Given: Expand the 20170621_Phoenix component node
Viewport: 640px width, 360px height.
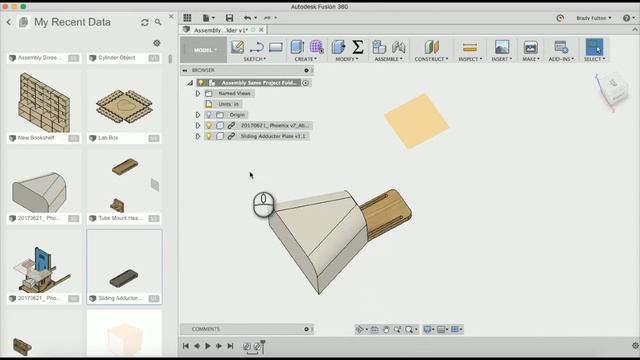Looking at the screenshot, I should pos(198,125).
